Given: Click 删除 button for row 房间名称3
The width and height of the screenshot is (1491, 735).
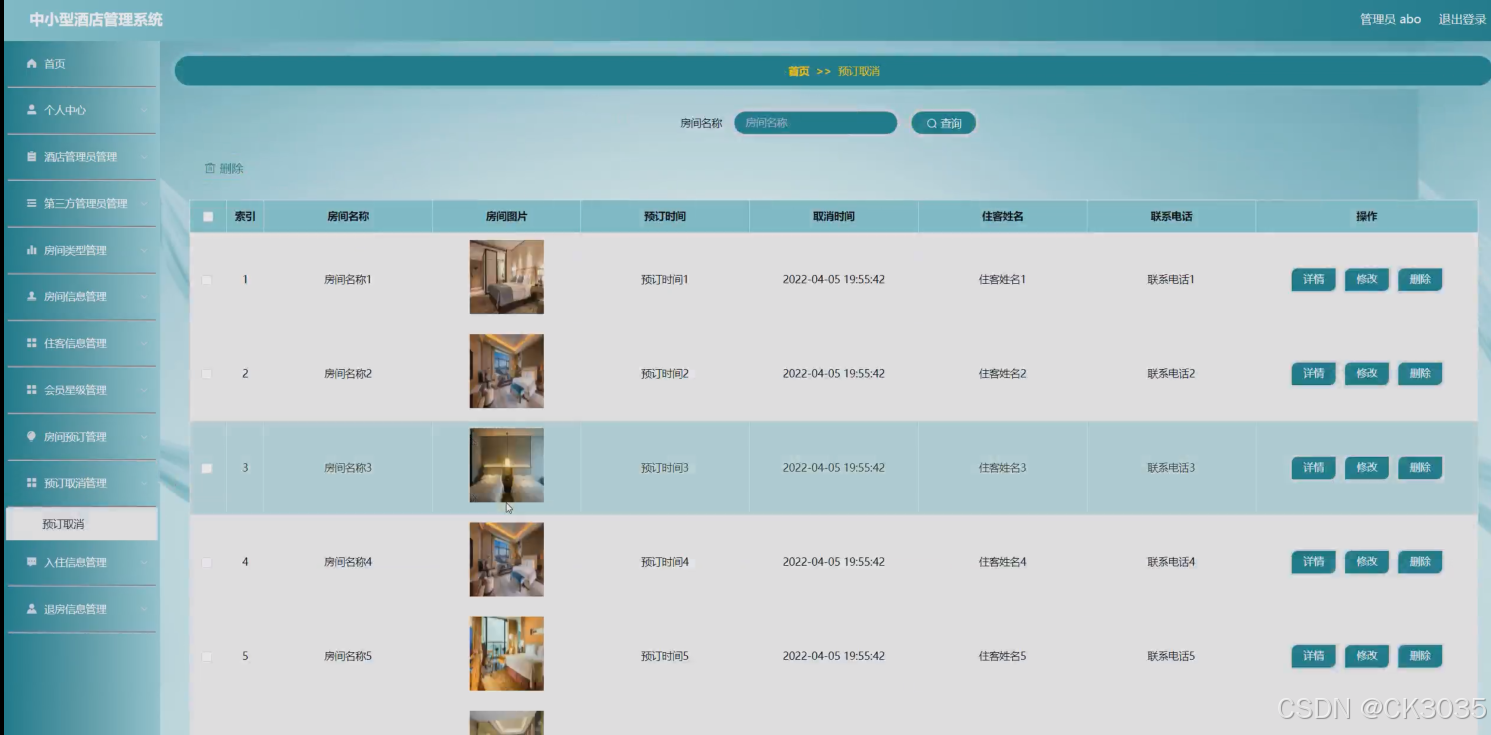Looking at the screenshot, I should click(1419, 468).
